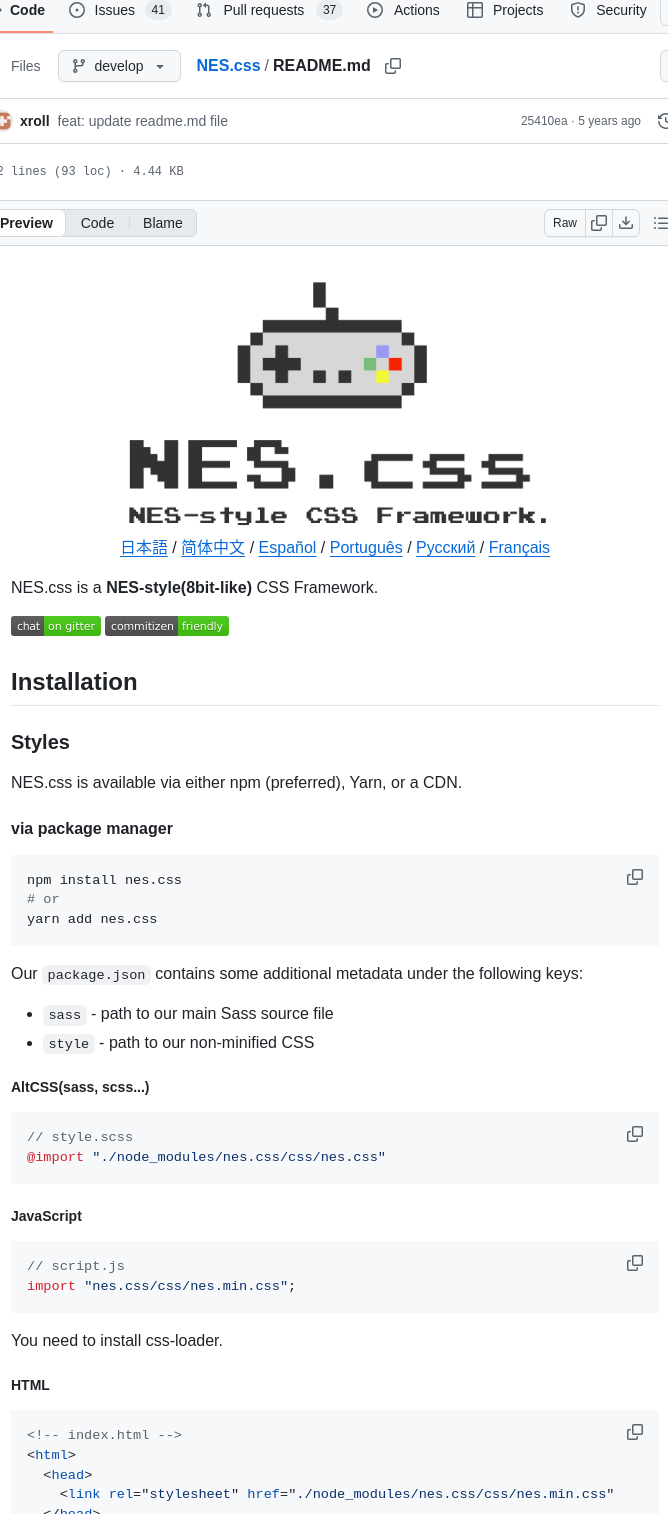View the Raw file
This screenshot has height=1514, width=668.
[x=564, y=223]
